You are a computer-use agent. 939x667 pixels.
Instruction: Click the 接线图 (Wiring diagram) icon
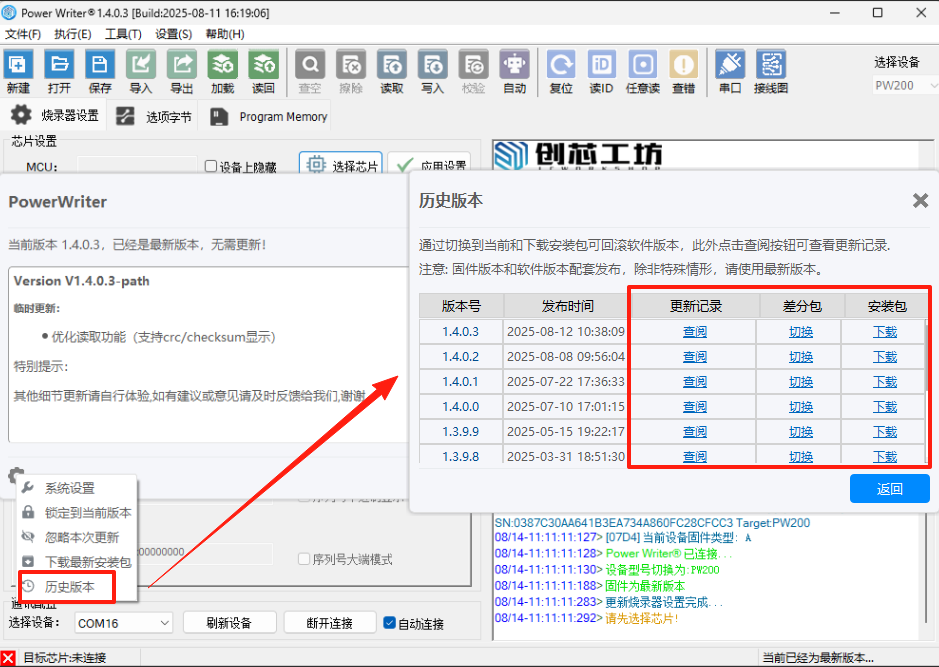[x=771, y=64]
